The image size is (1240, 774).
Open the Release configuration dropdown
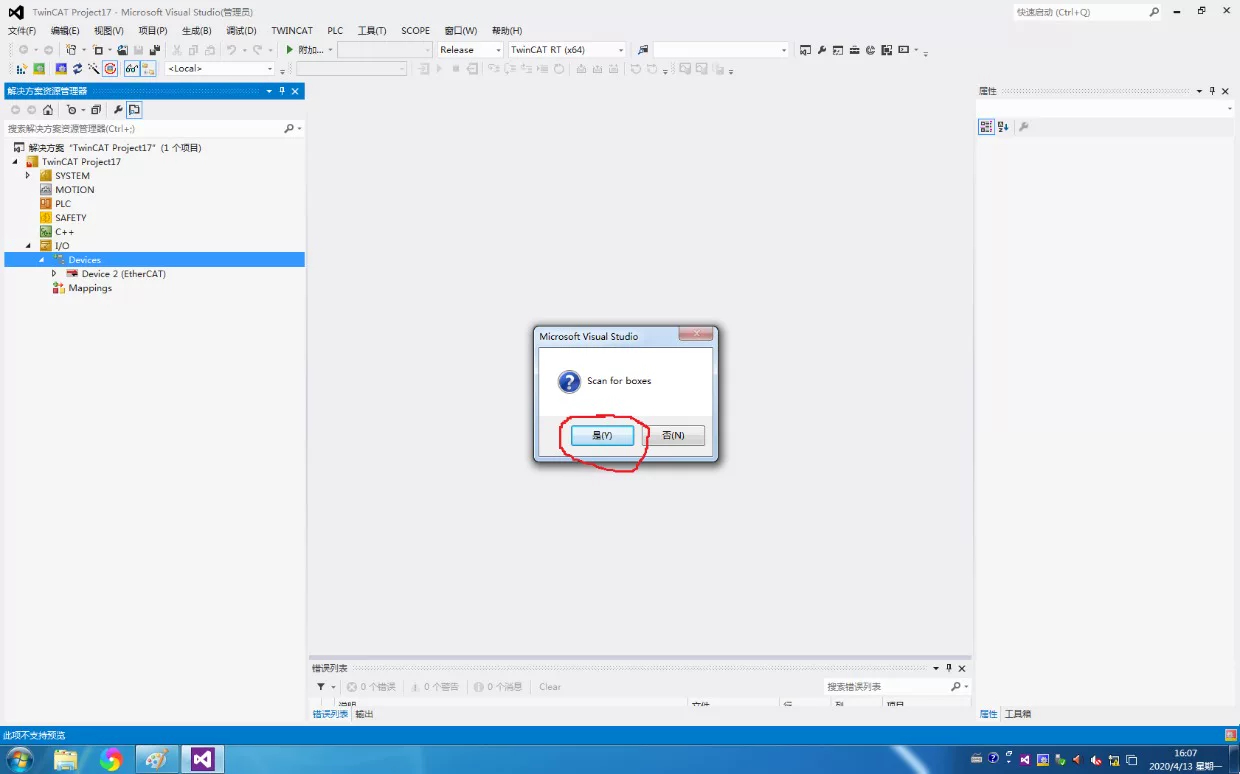click(x=469, y=50)
